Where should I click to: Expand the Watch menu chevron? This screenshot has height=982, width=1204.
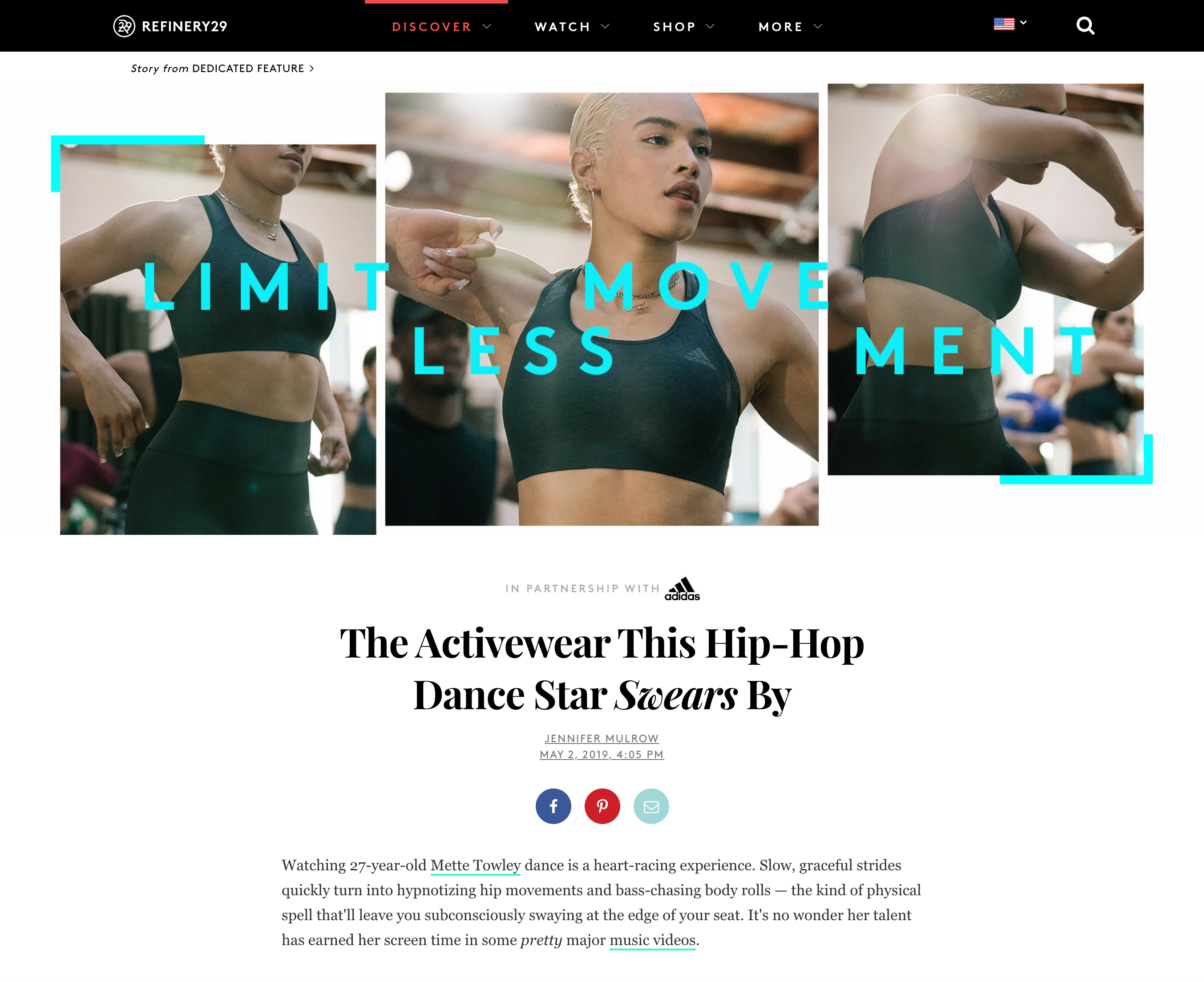(605, 27)
